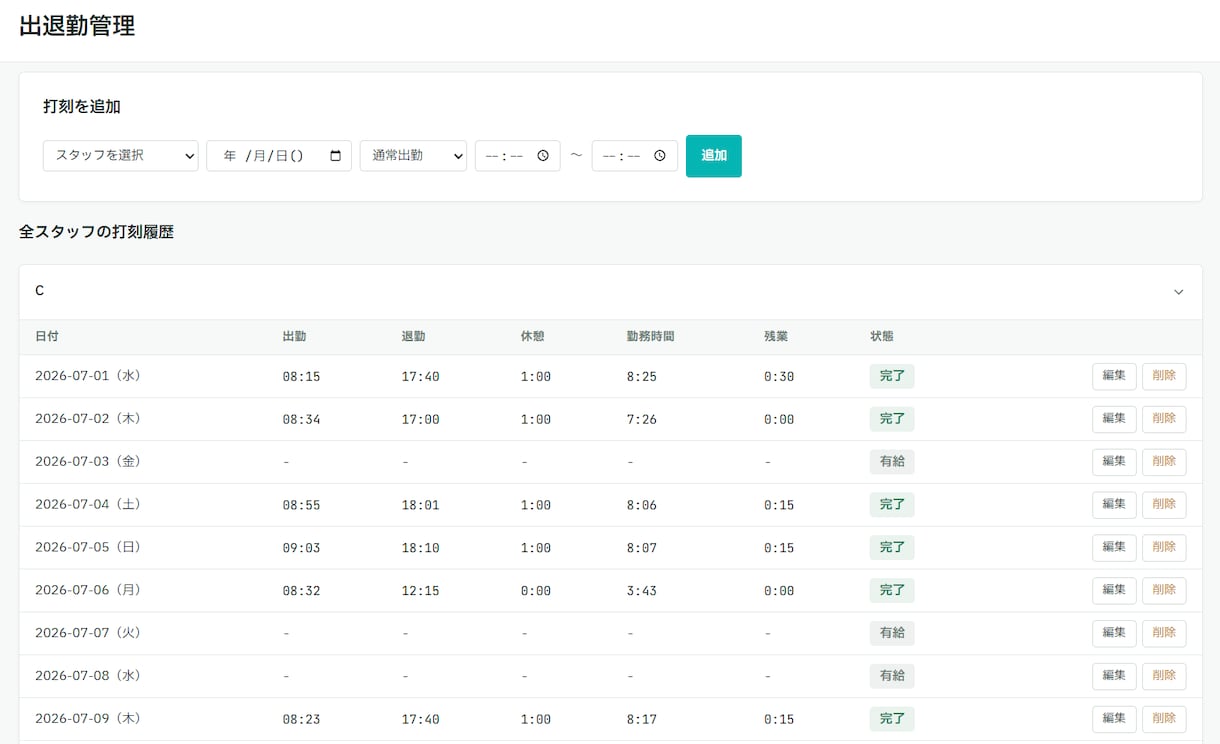Image resolution: width=1220 pixels, height=744 pixels.
Task: Delete the 2026-07-09 record
Action: tap(1164, 719)
